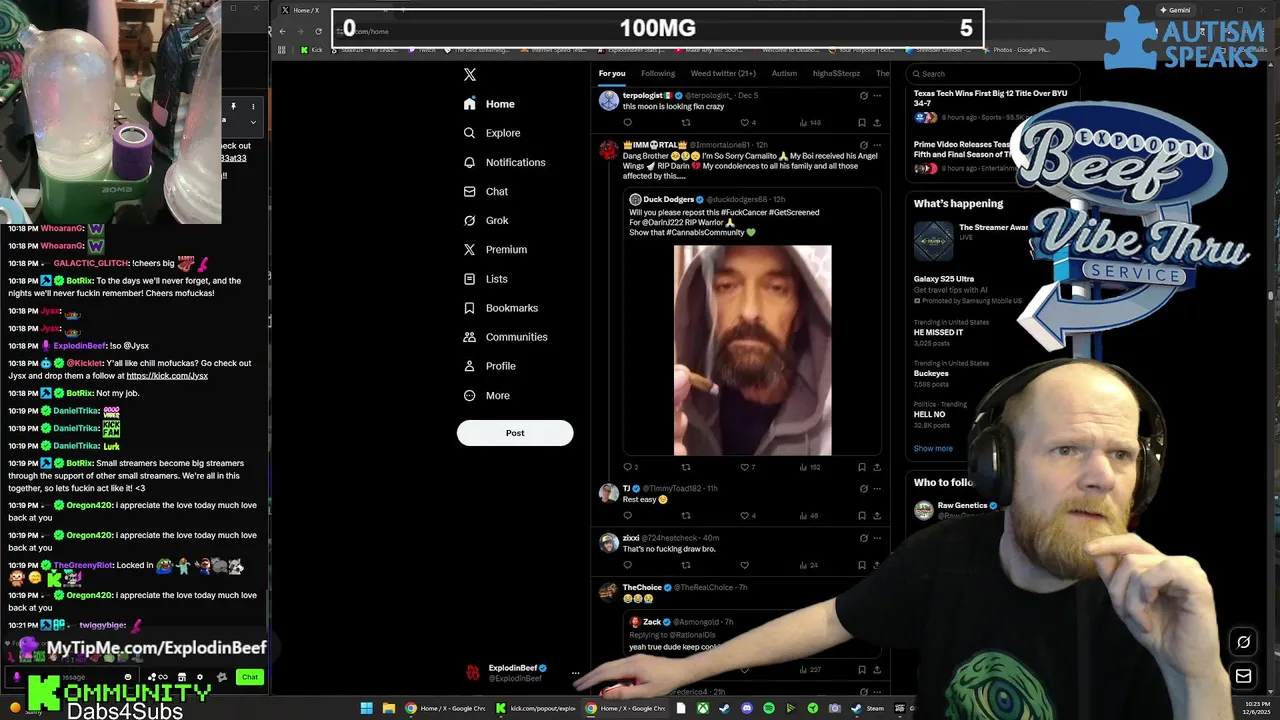
Task: Open more options on terpologist's post
Action: (877, 95)
